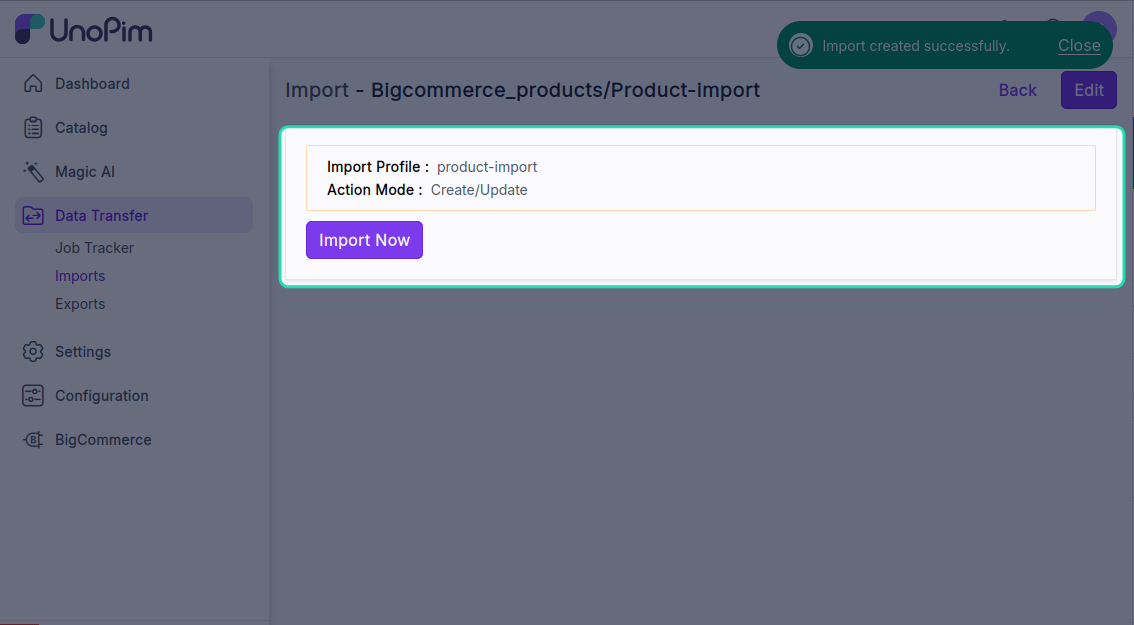Click the Edit button
Viewport: 1134px width, 625px height.
click(1088, 90)
